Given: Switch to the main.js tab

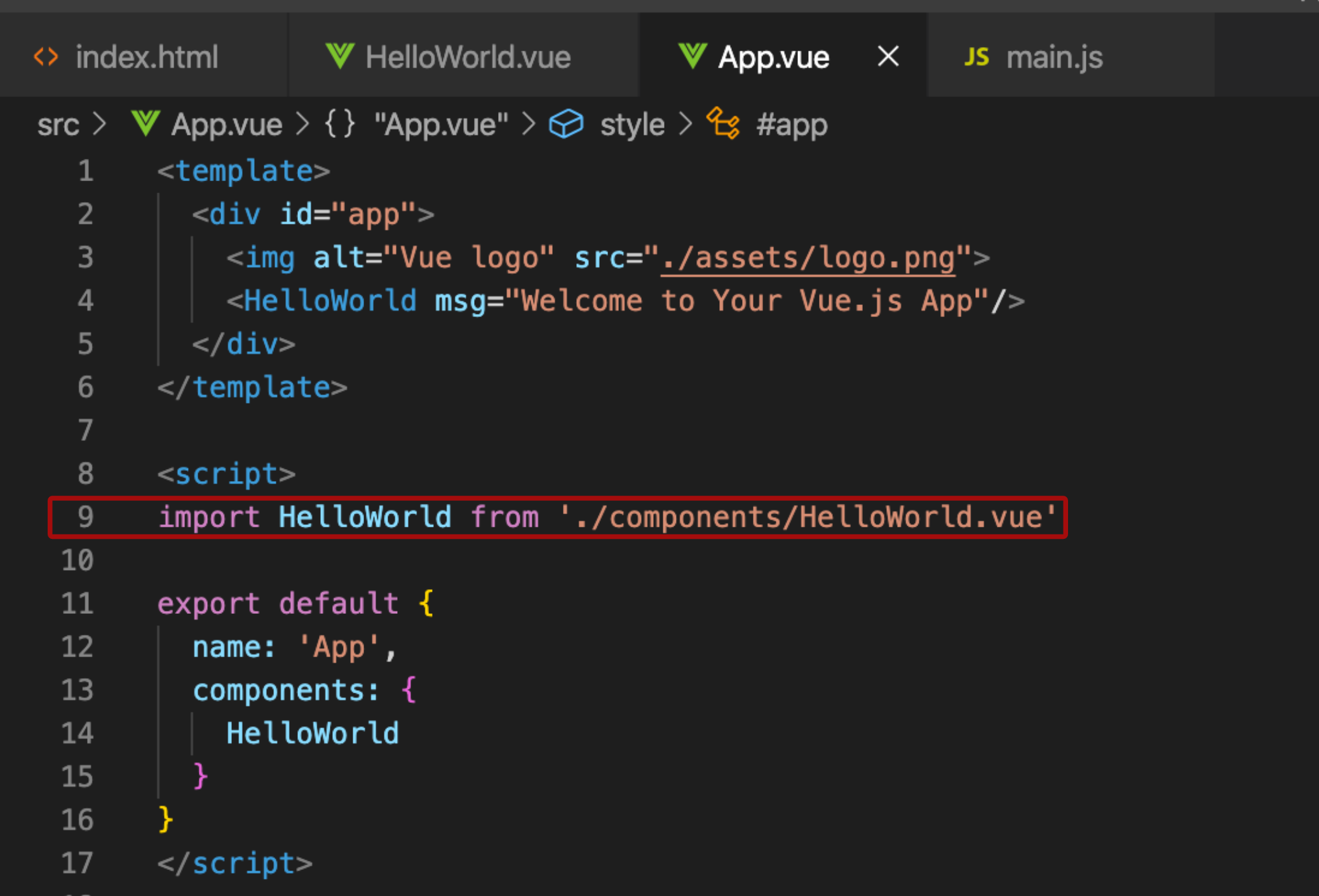Looking at the screenshot, I should pyautogui.click(x=1054, y=57).
